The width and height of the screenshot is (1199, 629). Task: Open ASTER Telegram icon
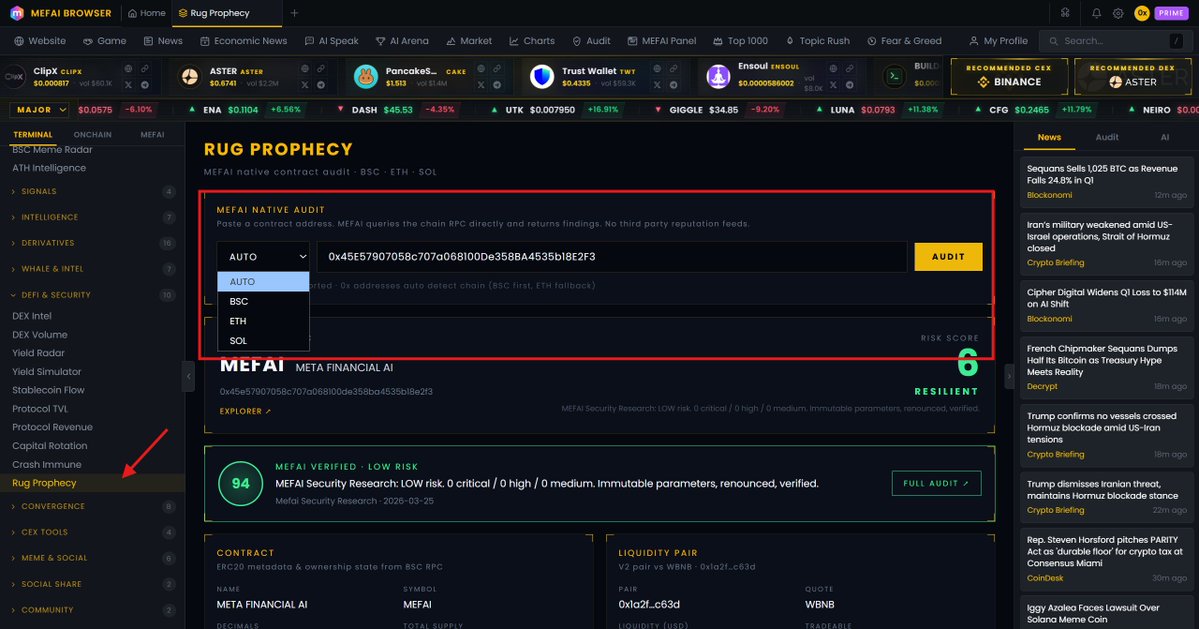click(320, 85)
